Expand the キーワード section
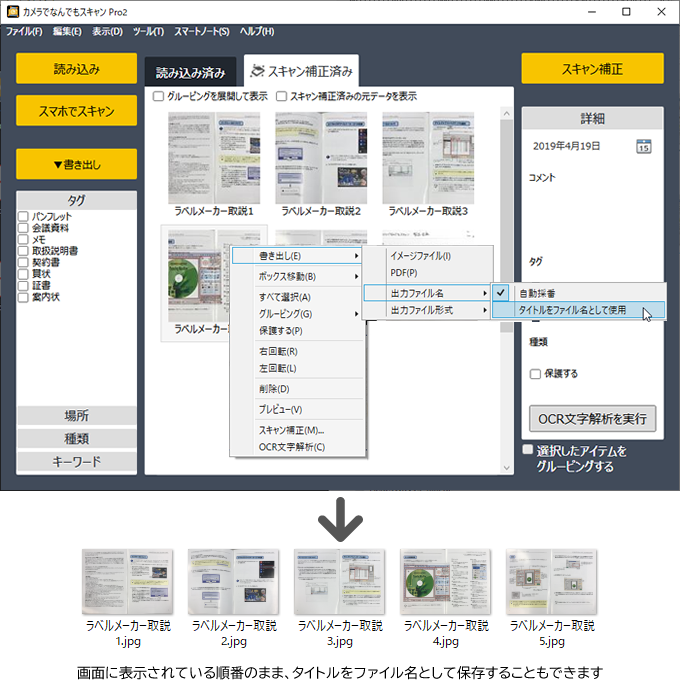The image size is (680, 687). [x=76, y=462]
